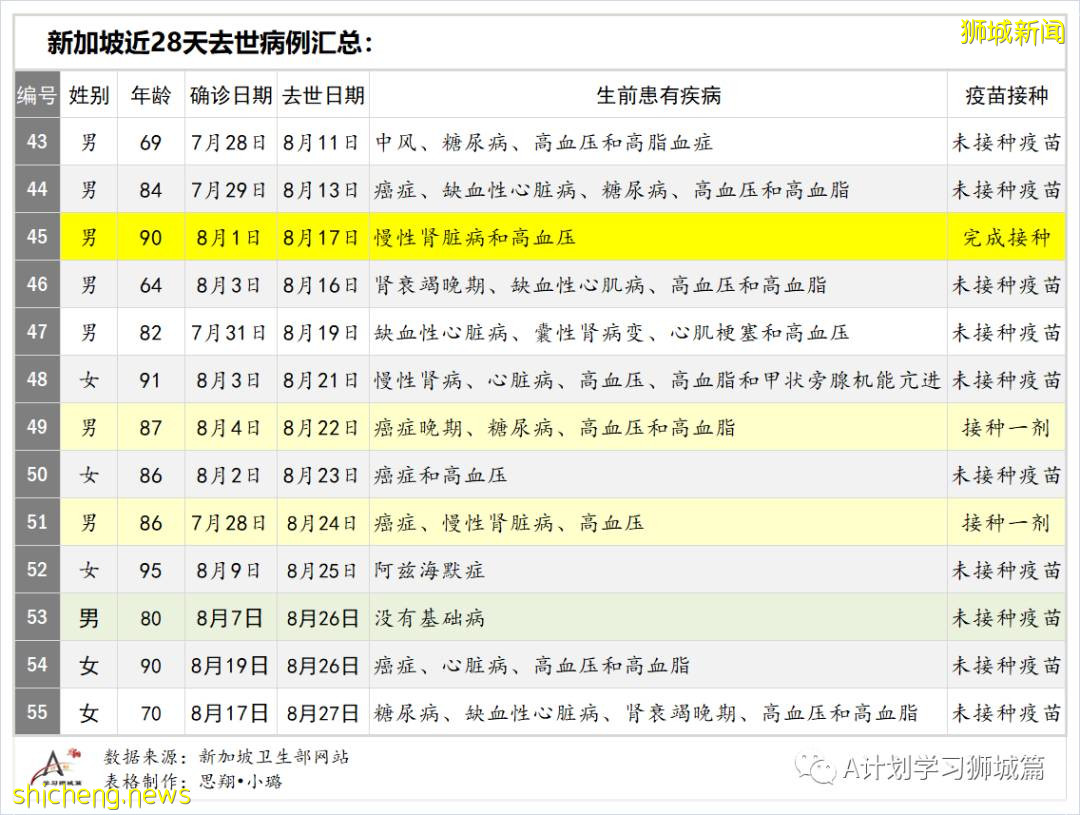1080x815 pixels.
Task: Select the 接种一剂 cell of row 49
Action: (1006, 428)
